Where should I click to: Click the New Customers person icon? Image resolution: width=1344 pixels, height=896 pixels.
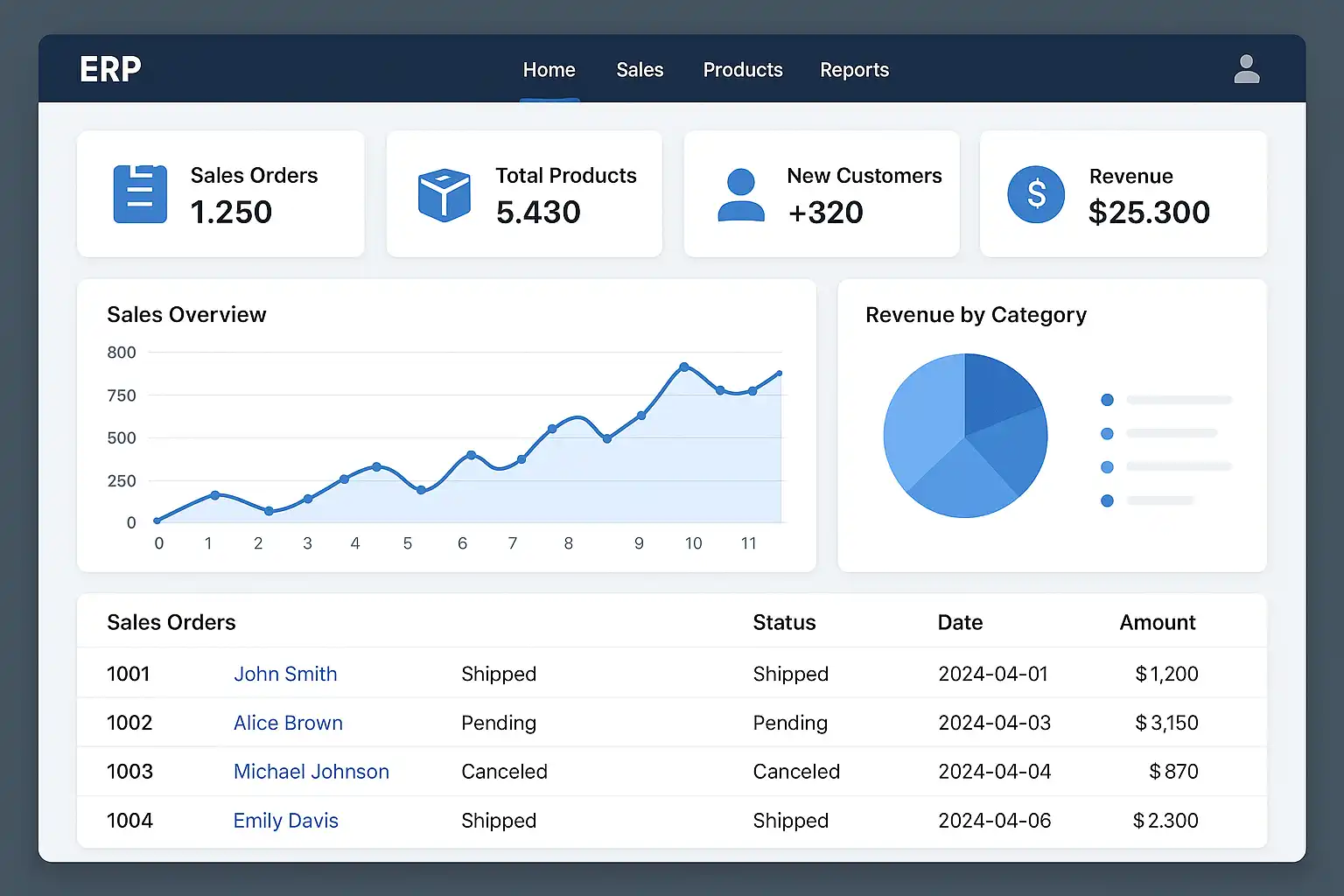(x=740, y=194)
